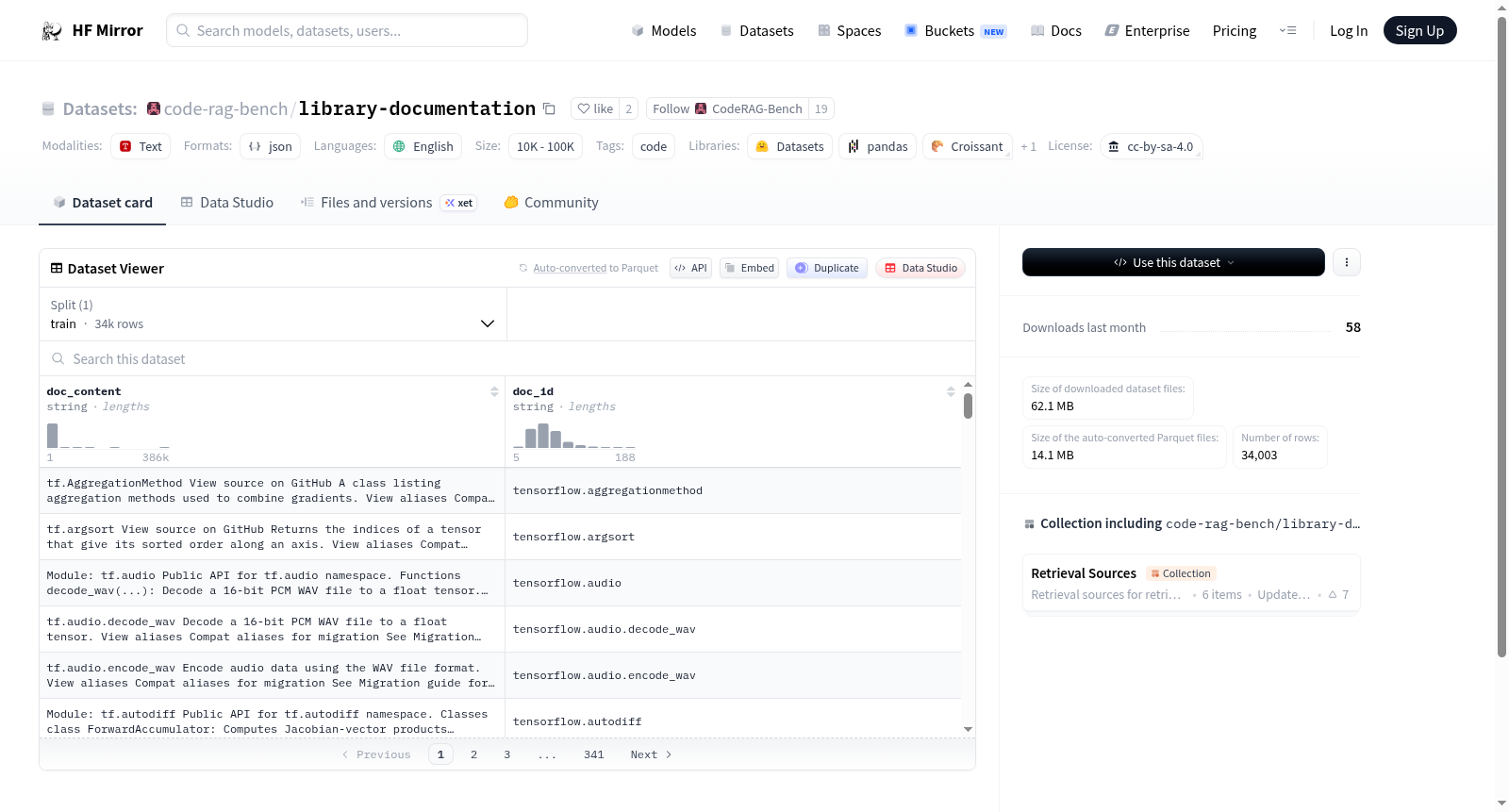
Task: Open the Log In link
Action: click(1349, 31)
